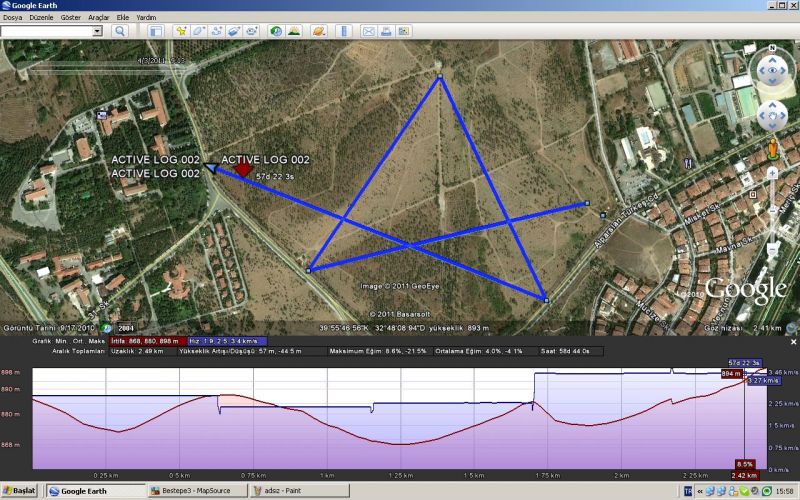The height and width of the screenshot is (500, 800).
Task: Open the Dosya menu
Action: [x=13, y=17]
